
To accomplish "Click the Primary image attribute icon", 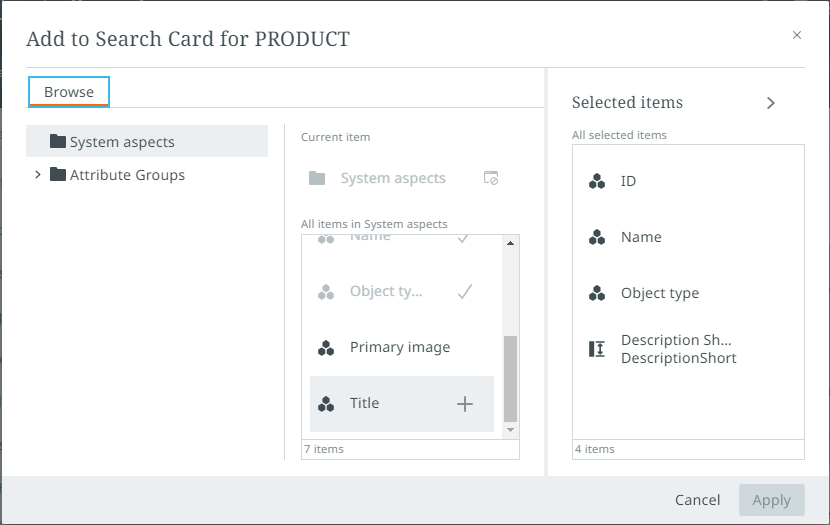I will pos(326,348).
